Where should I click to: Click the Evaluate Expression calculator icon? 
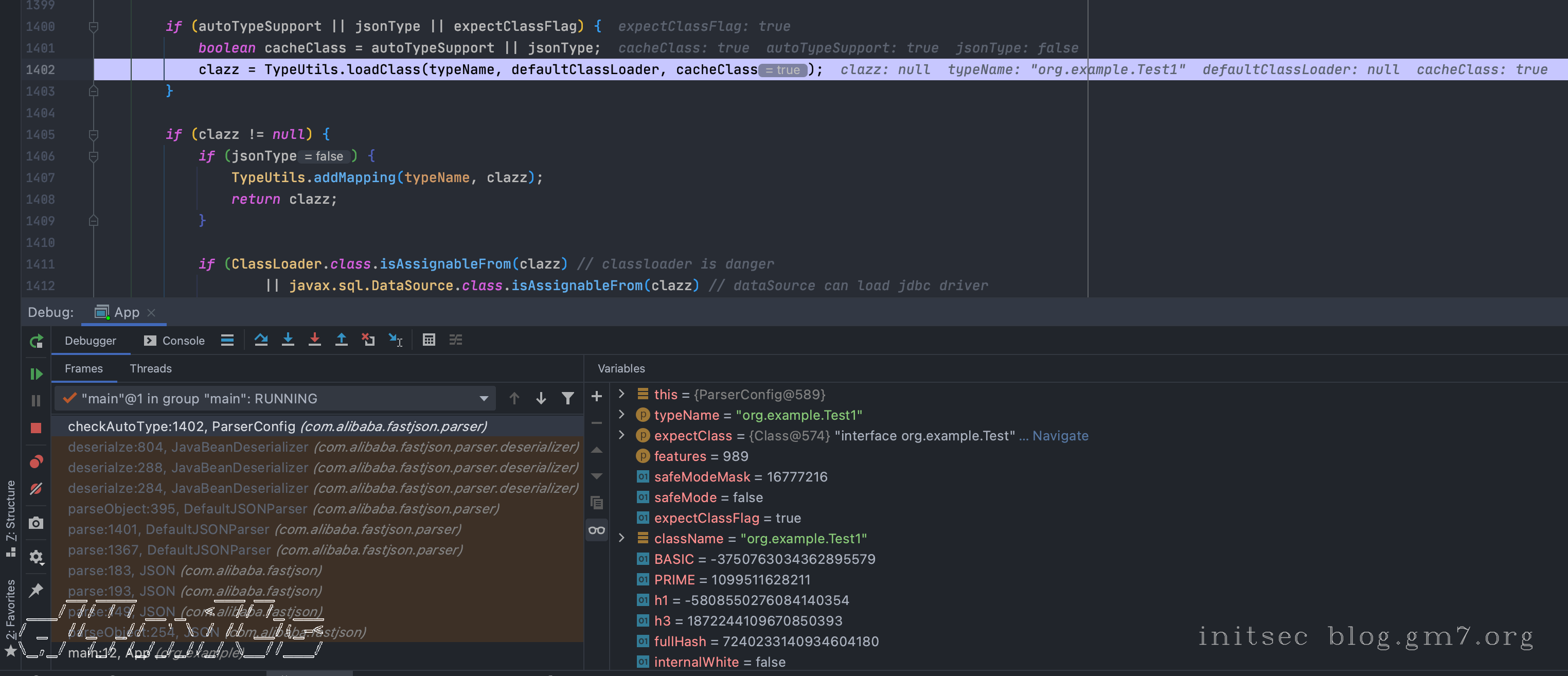pyautogui.click(x=429, y=340)
